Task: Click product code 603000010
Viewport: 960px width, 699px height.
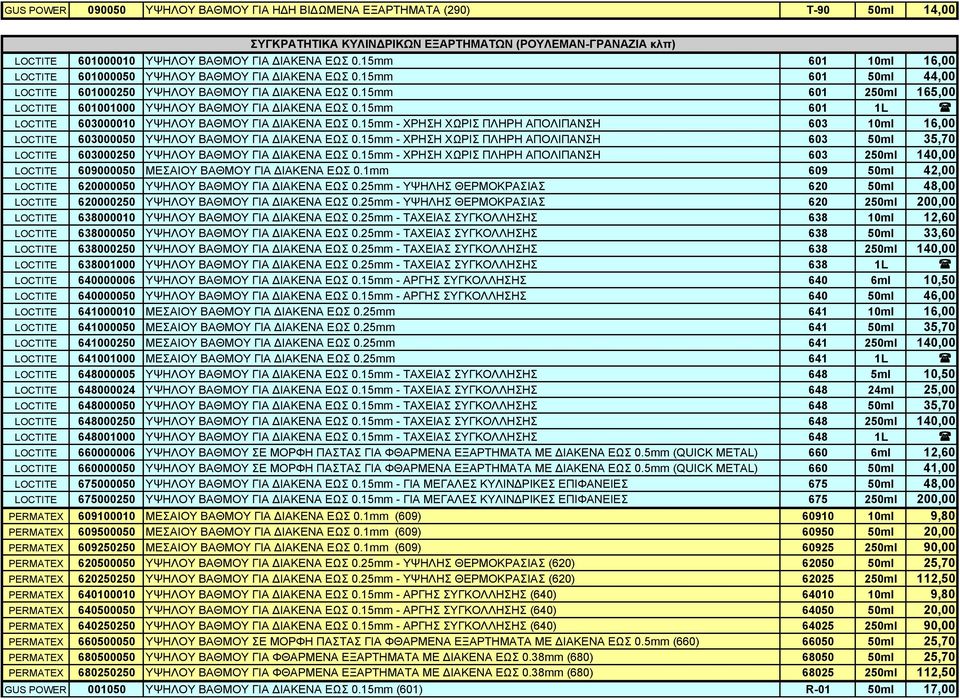Action: pyautogui.click(x=107, y=124)
